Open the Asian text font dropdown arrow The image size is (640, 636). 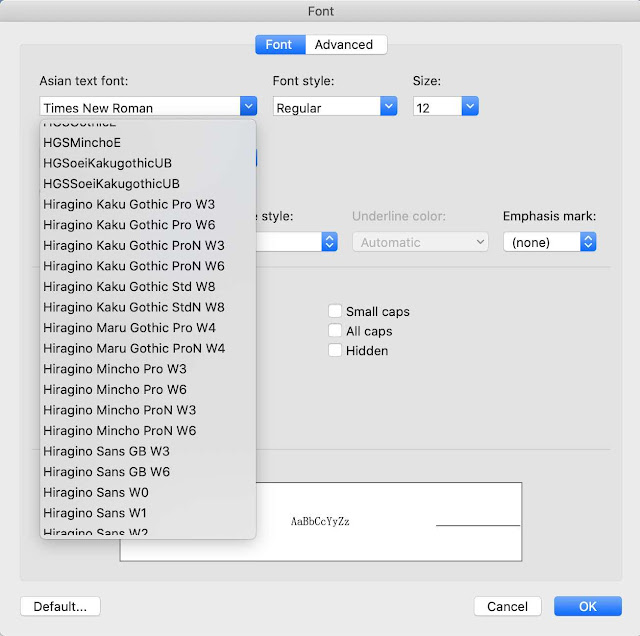coord(249,107)
